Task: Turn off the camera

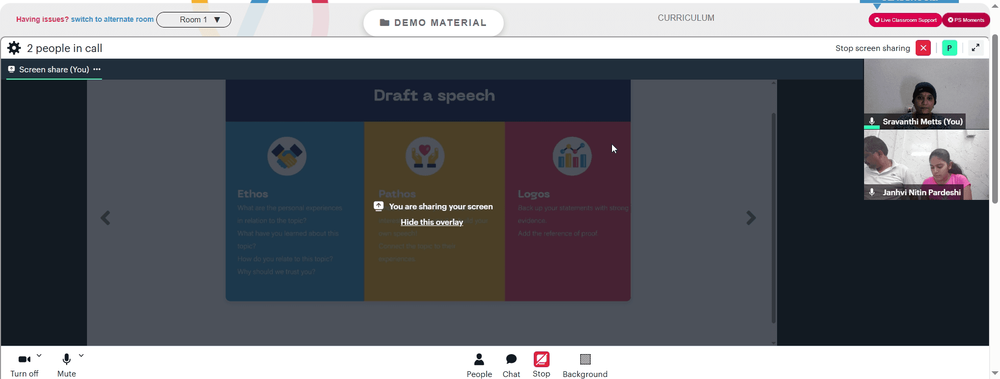Action: 24,365
